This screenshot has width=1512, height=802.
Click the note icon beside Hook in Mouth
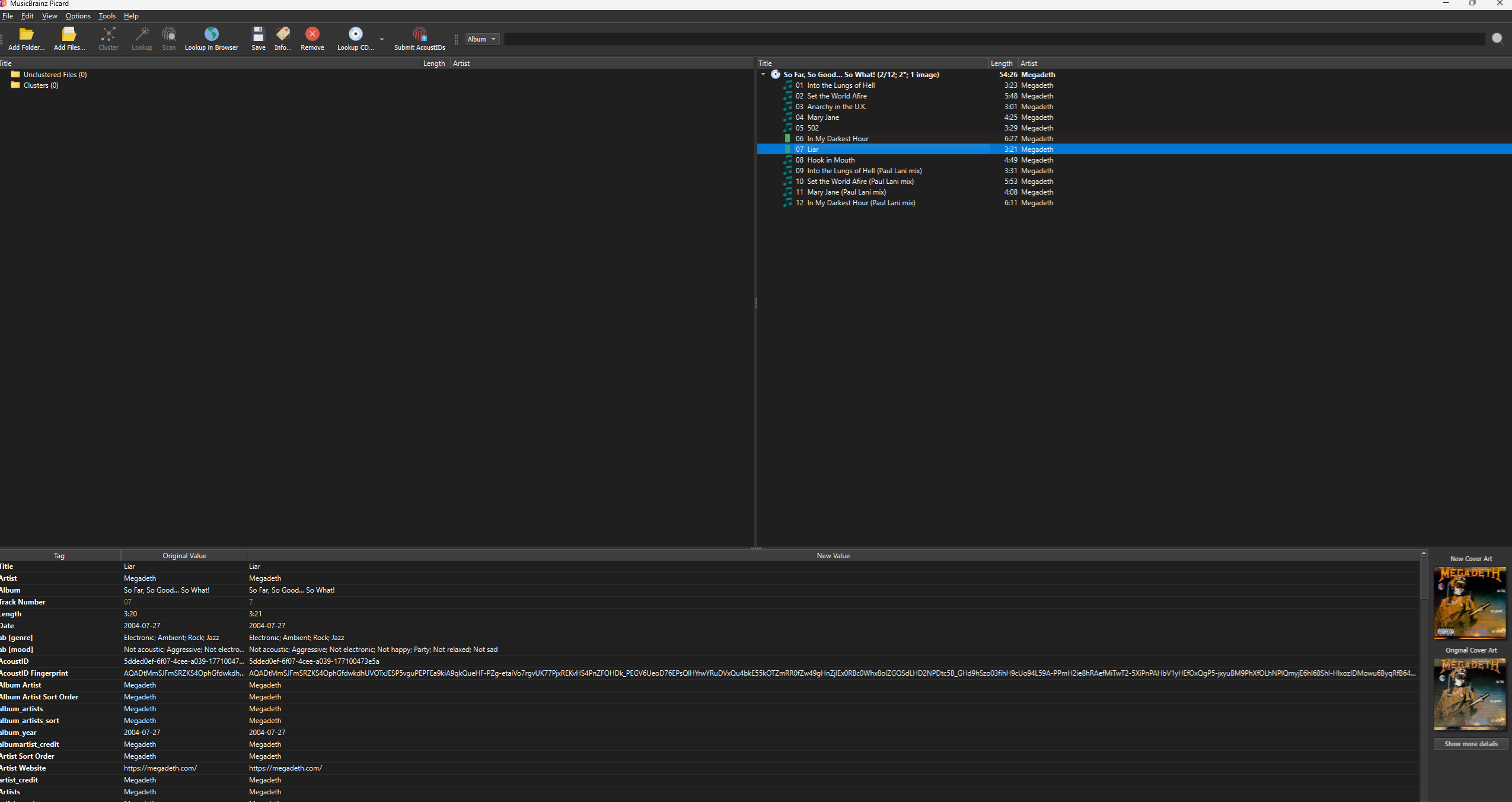[x=787, y=160]
